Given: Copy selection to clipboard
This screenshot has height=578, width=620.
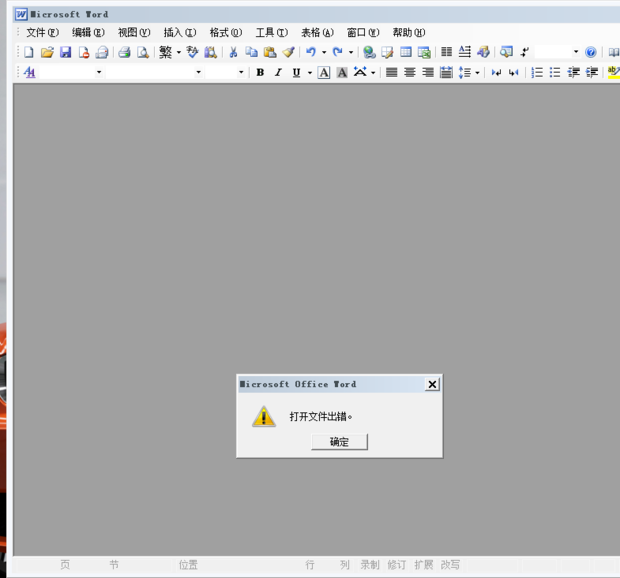Looking at the screenshot, I should click(x=251, y=52).
